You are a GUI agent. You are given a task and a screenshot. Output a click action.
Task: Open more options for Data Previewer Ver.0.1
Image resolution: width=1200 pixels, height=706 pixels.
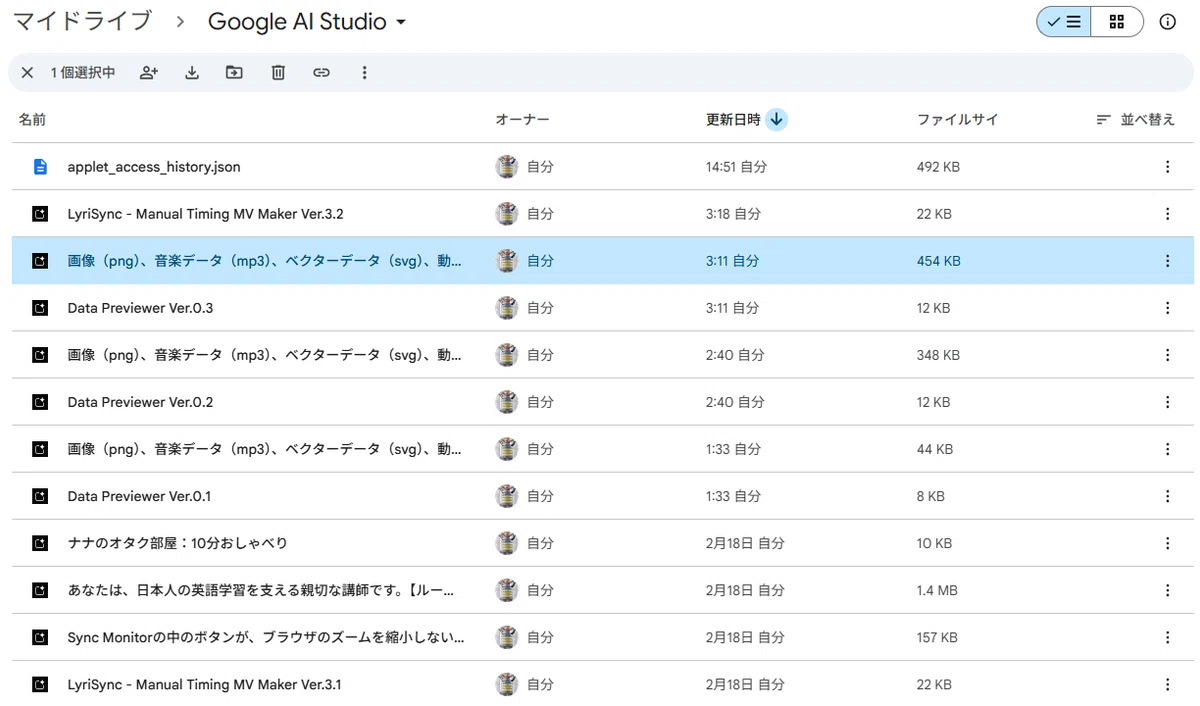click(1167, 496)
